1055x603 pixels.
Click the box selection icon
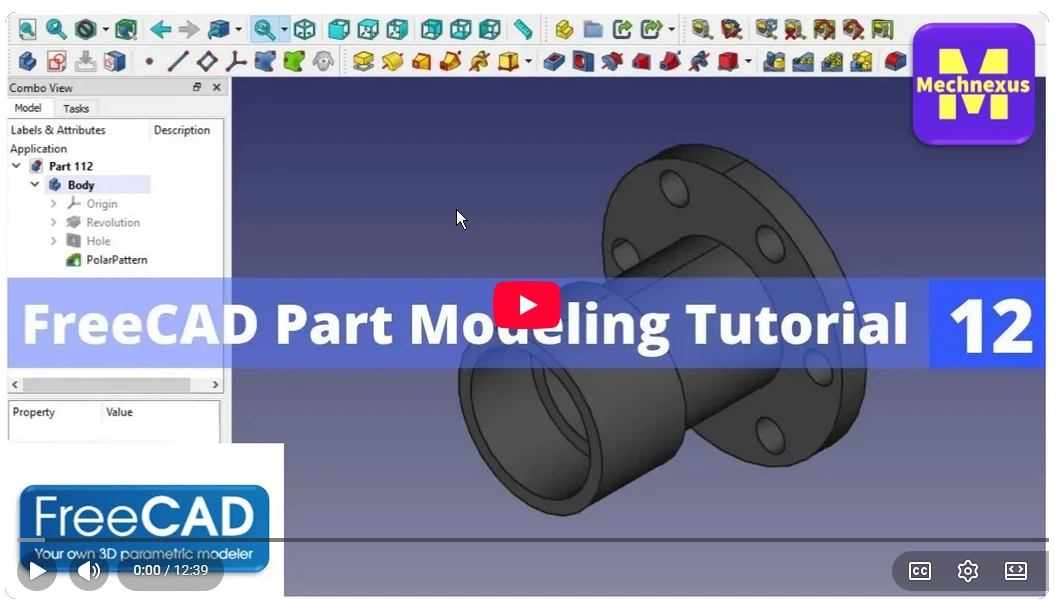(x=126, y=29)
